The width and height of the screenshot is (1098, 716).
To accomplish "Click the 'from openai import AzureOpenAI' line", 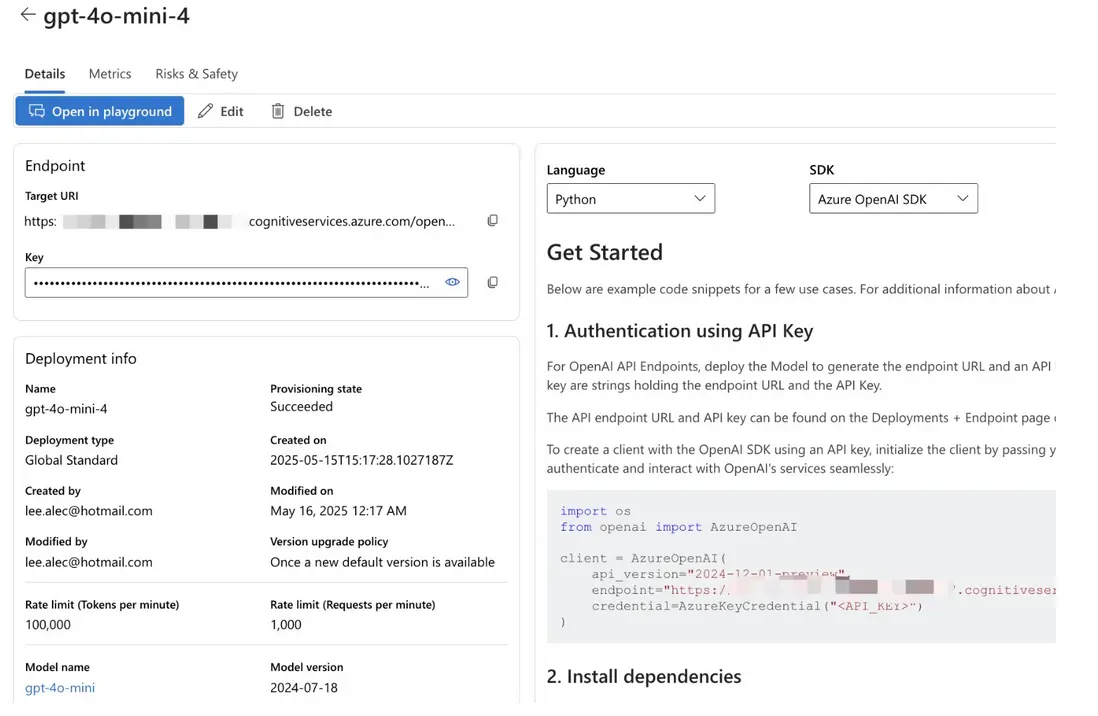I will [x=678, y=527].
